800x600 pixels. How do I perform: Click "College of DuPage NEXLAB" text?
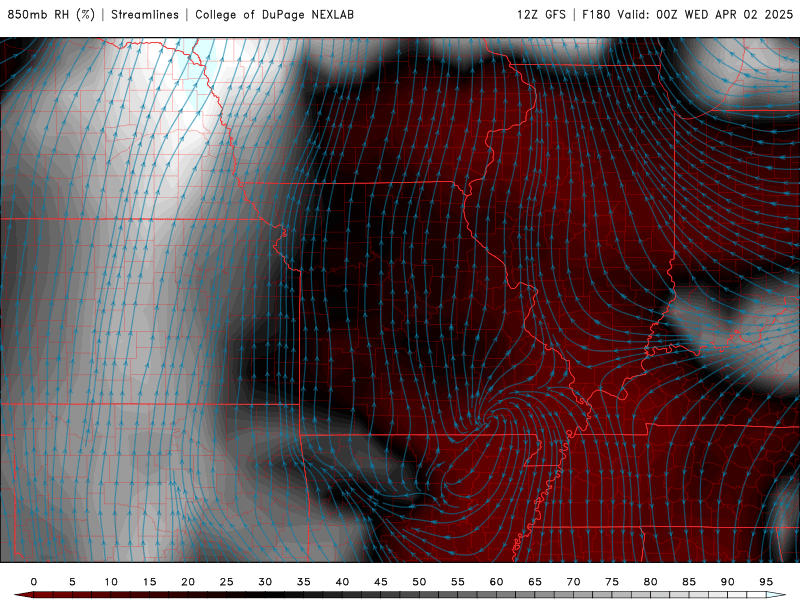[x=274, y=14]
